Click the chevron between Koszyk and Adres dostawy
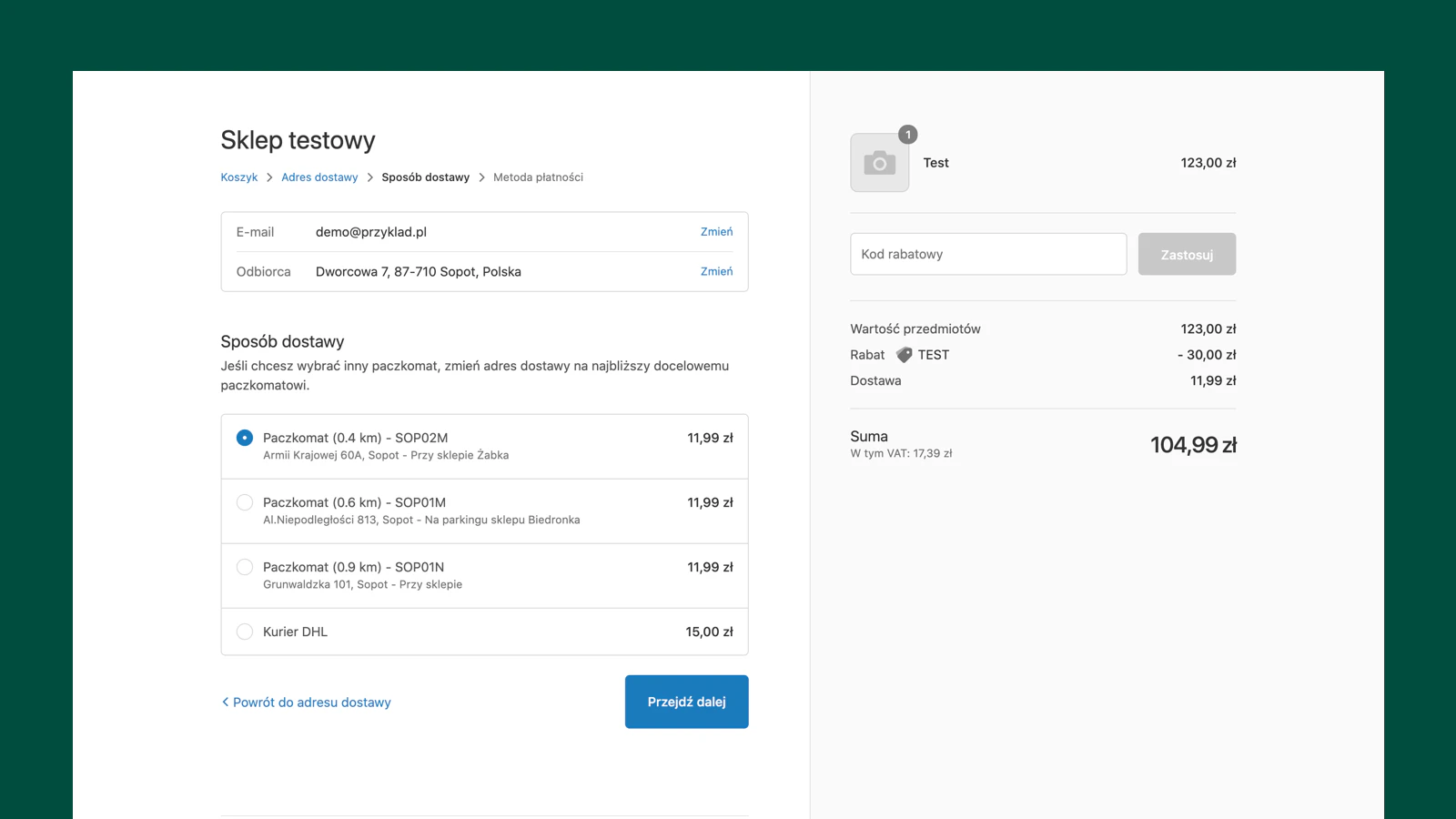 (x=269, y=177)
